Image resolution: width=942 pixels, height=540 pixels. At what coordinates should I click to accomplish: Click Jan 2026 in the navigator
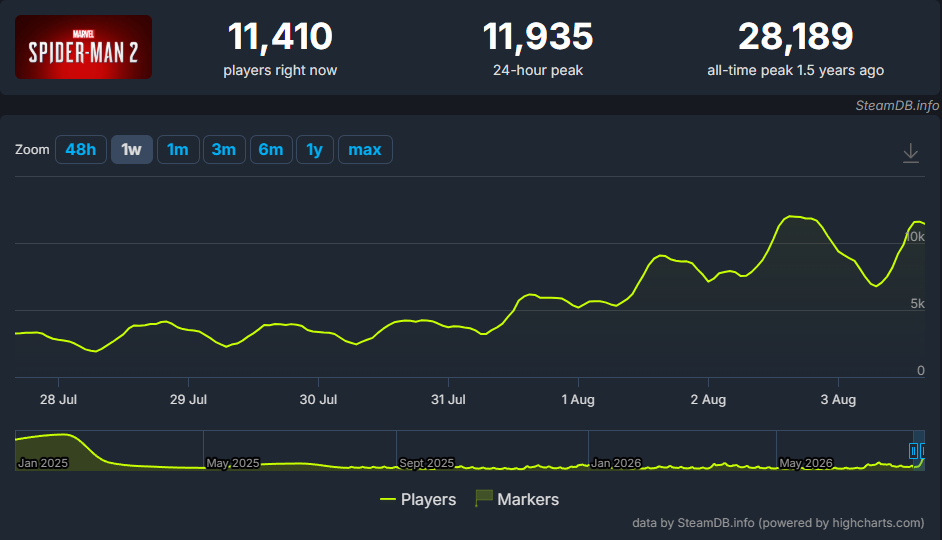tap(616, 463)
